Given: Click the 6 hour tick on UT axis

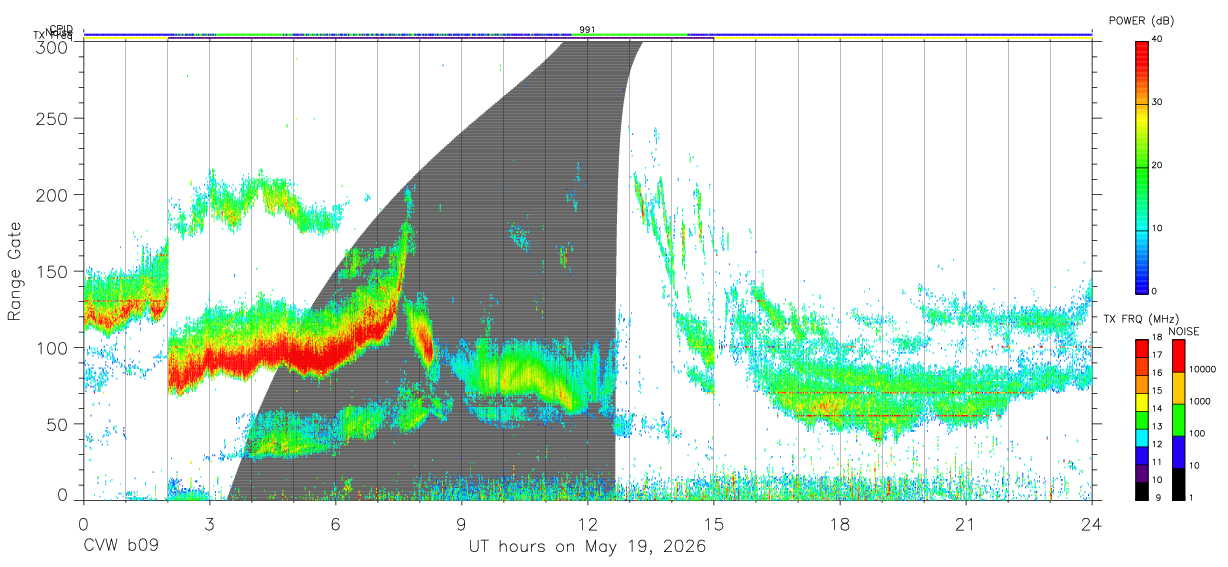Looking at the screenshot, I should 335,524.
